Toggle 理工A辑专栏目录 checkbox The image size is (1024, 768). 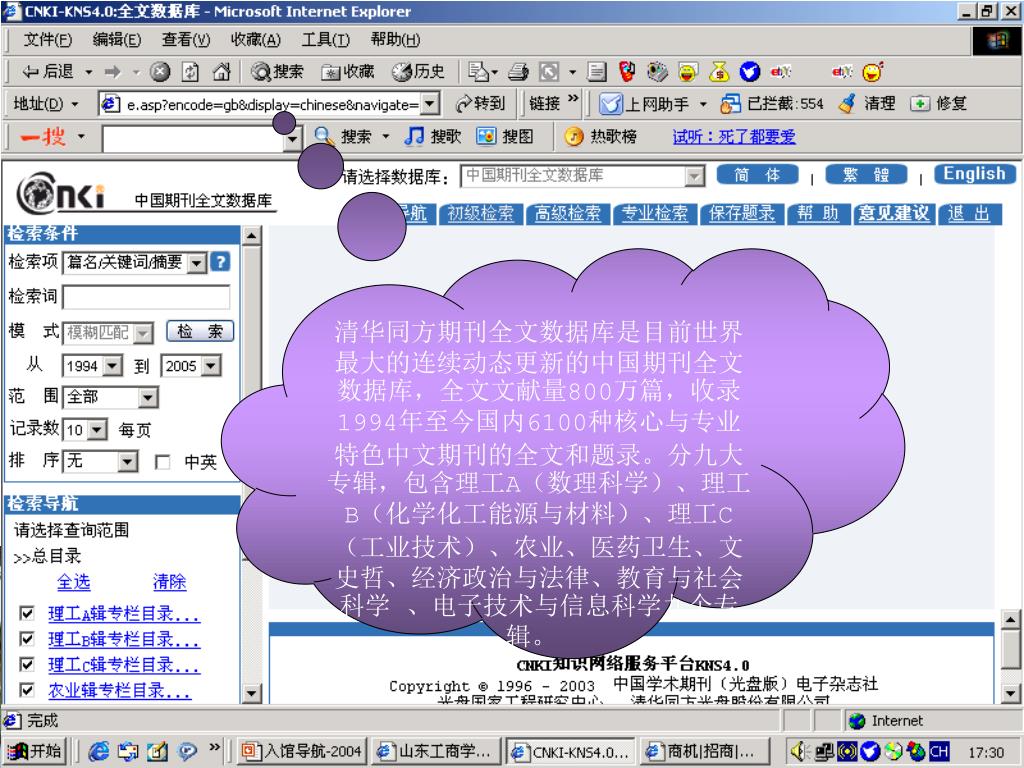[x=27, y=613]
